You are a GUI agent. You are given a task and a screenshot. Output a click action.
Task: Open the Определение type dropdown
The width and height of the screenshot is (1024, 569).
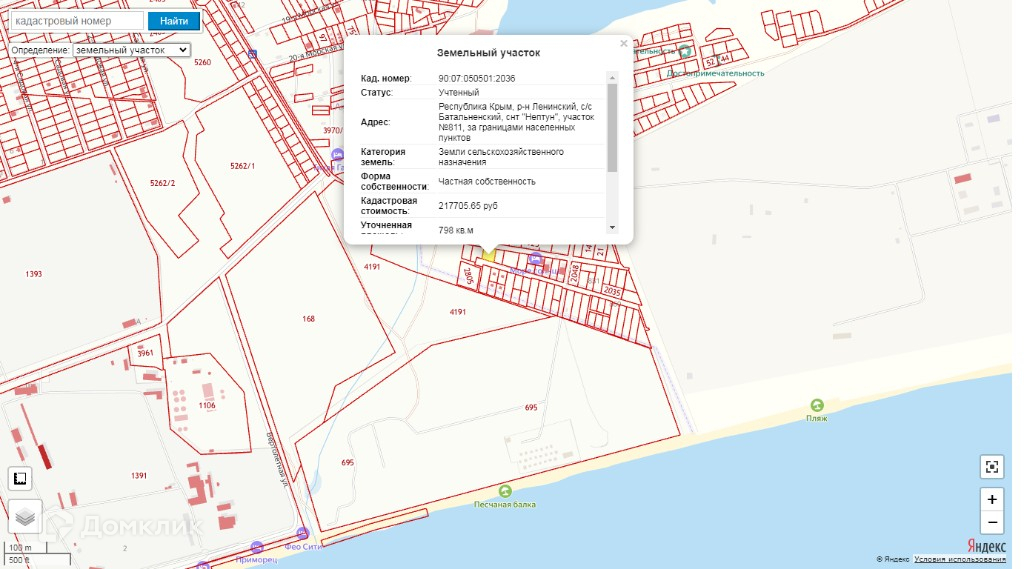(131, 50)
